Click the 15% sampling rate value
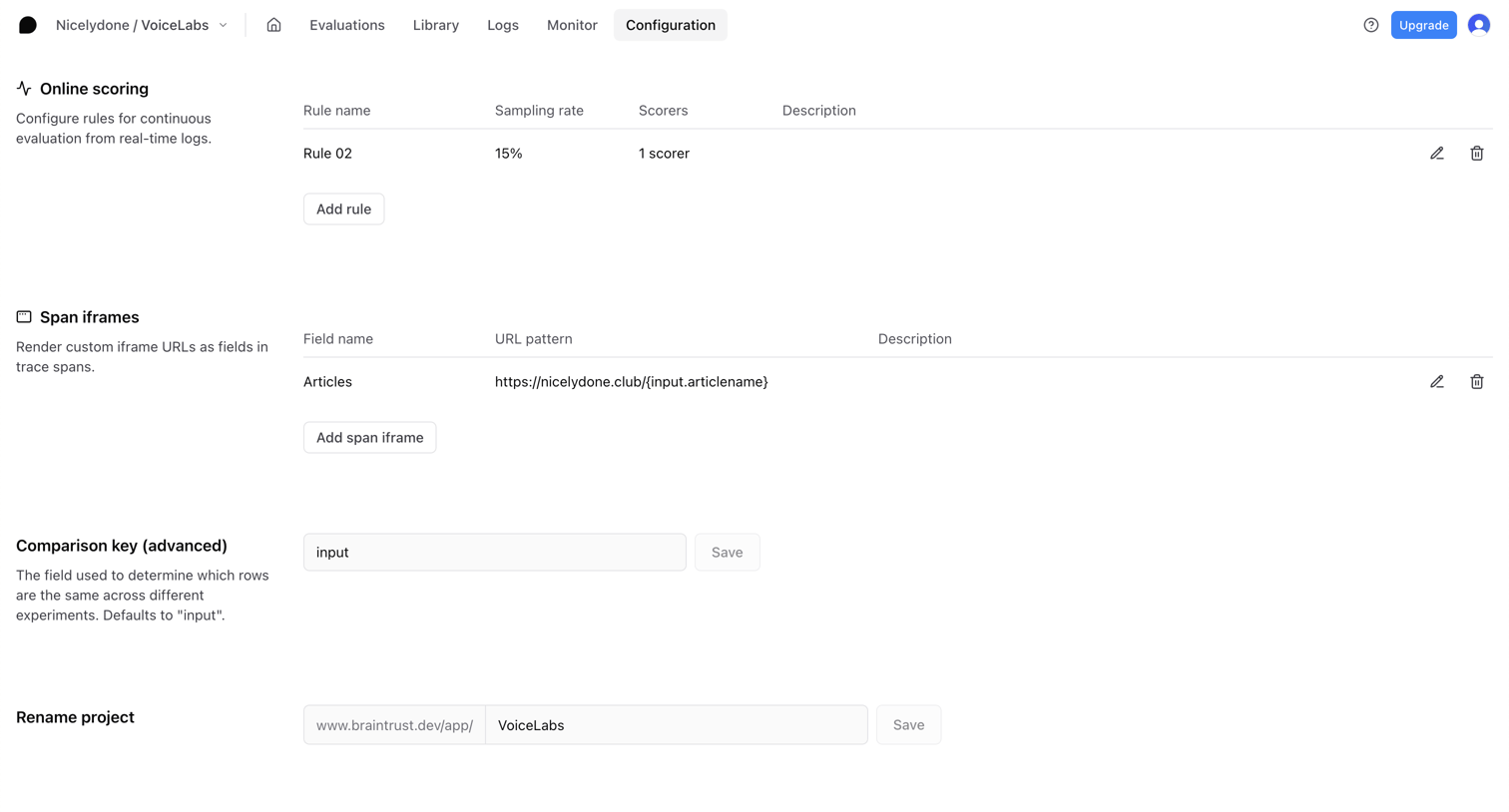This screenshot has height=812, width=1509. (509, 154)
